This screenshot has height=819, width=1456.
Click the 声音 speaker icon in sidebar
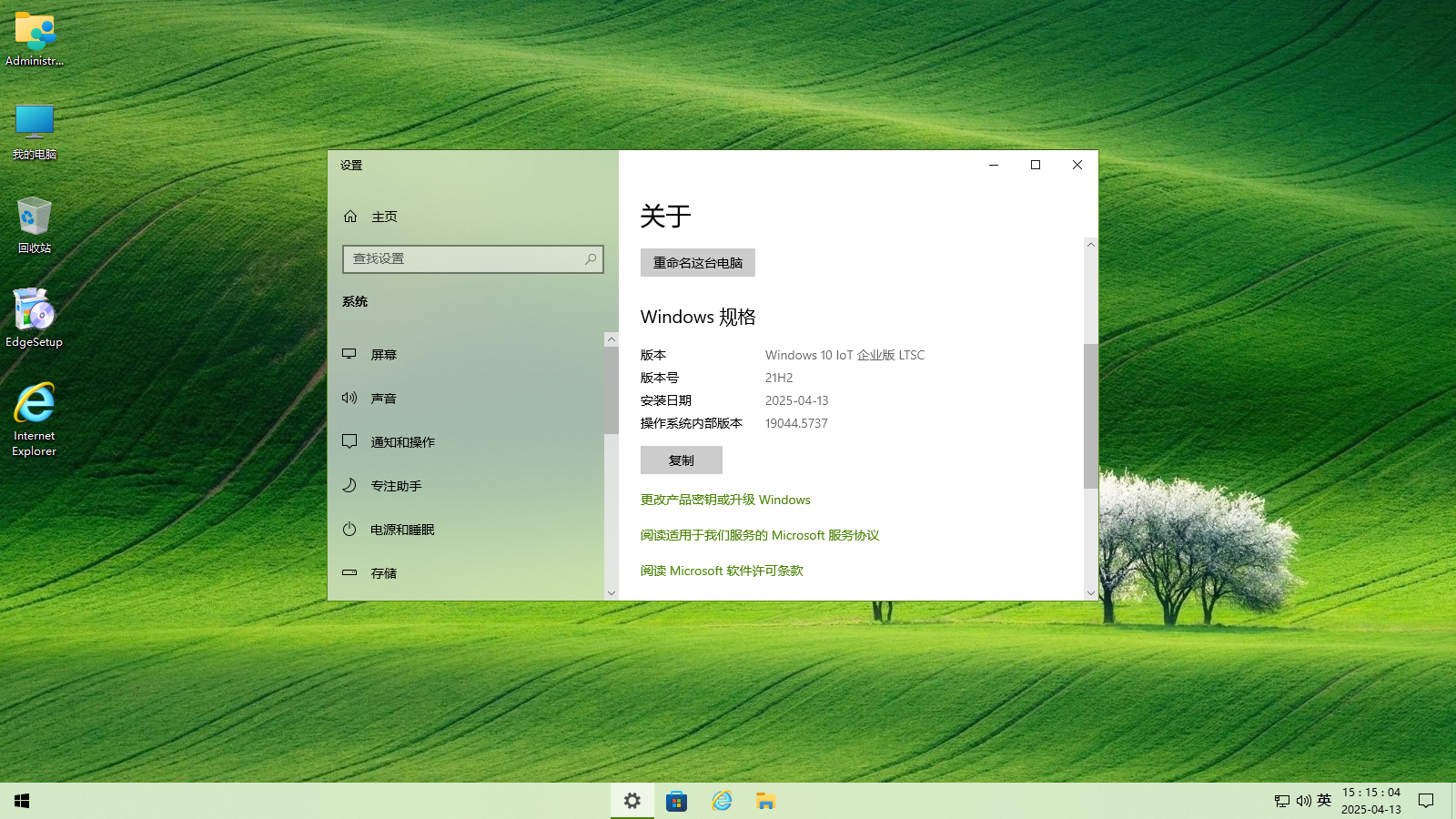pyautogui.click(x=349, y=398)
